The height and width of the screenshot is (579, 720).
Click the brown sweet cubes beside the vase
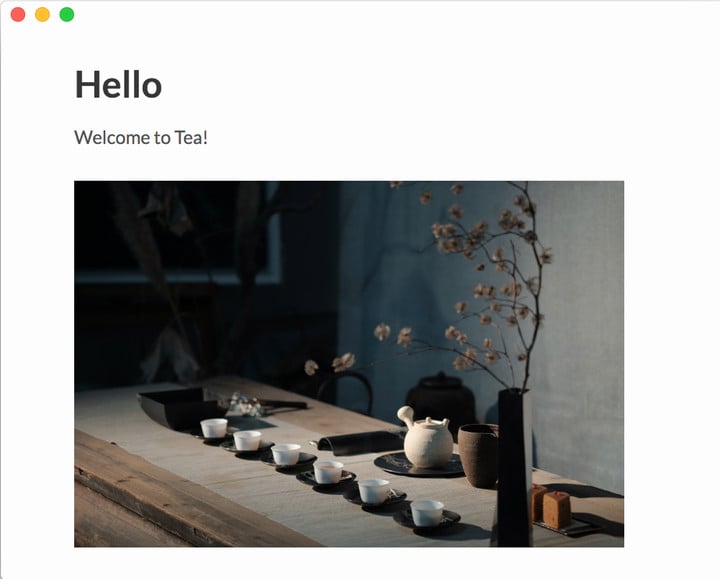pos(551,505)
